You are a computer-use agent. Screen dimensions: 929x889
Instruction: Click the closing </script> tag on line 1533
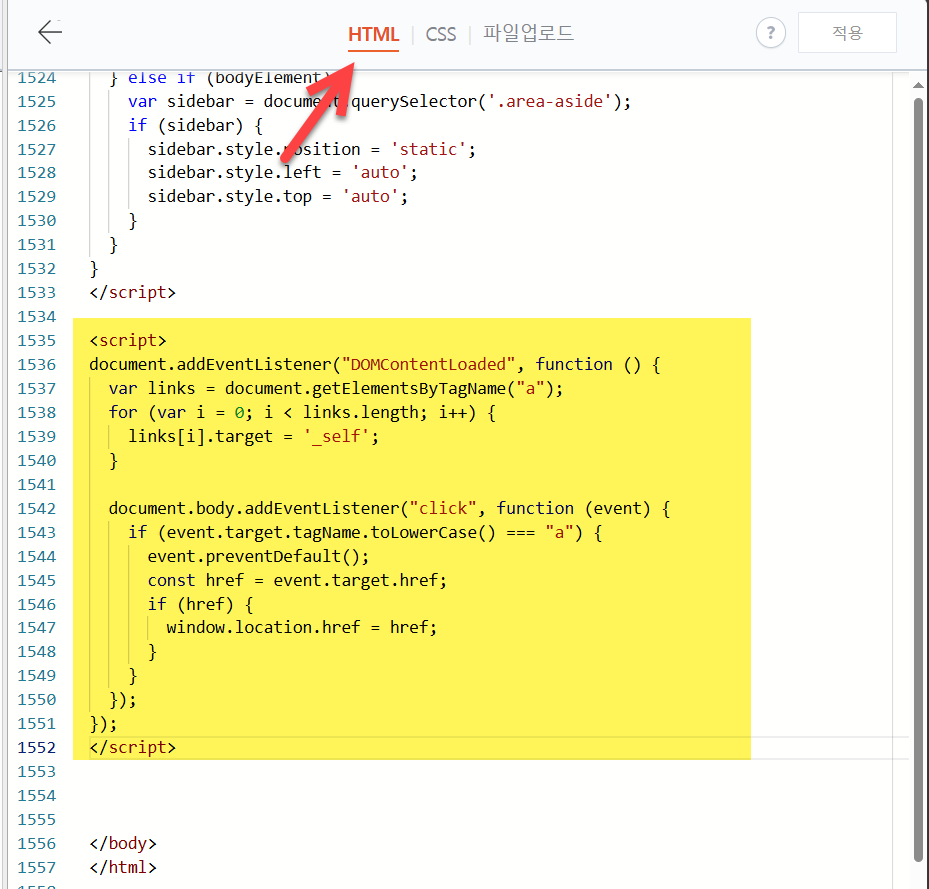[133, 293]
